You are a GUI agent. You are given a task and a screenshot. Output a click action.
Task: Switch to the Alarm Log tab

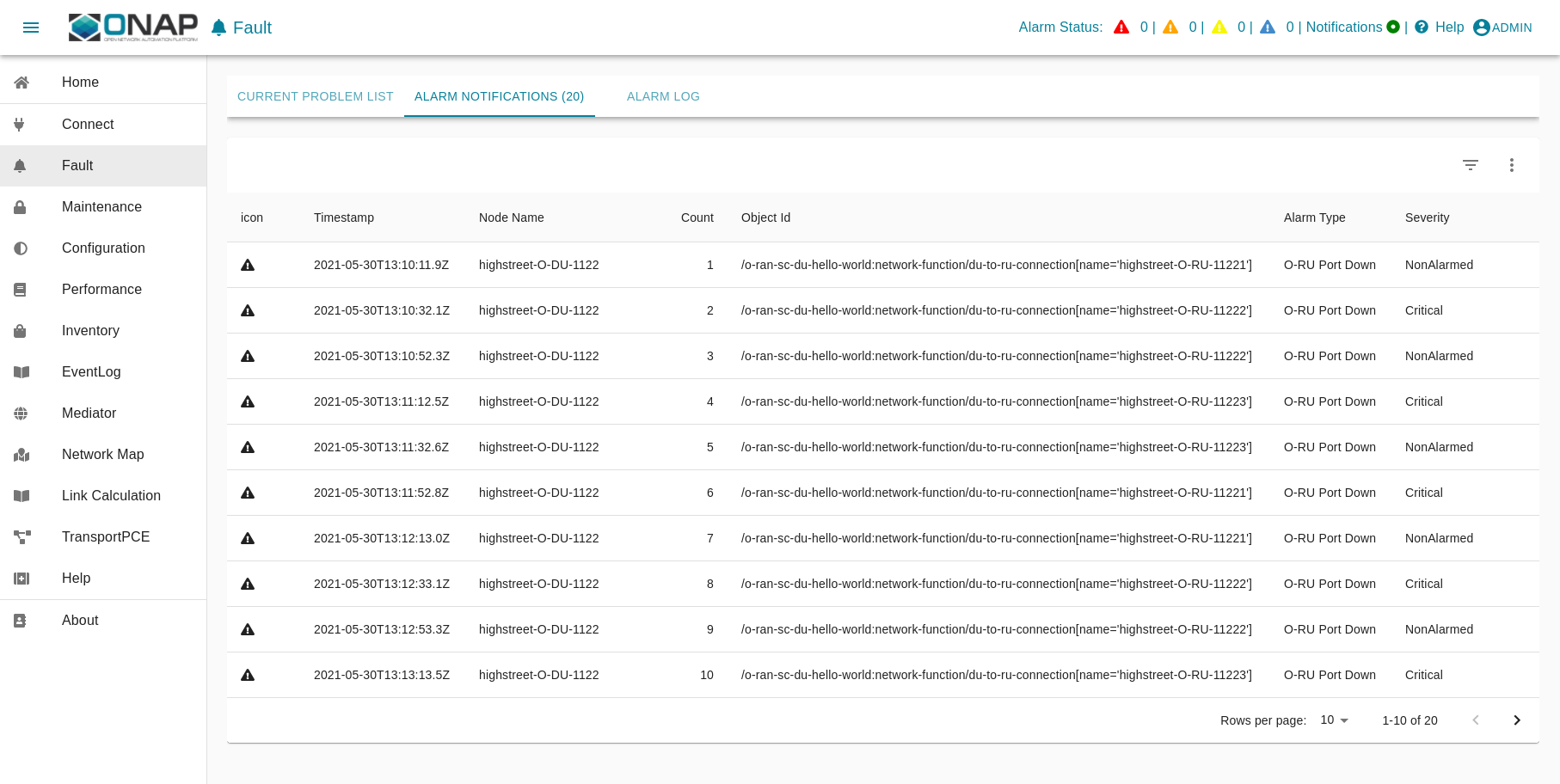tap(663, 96)
